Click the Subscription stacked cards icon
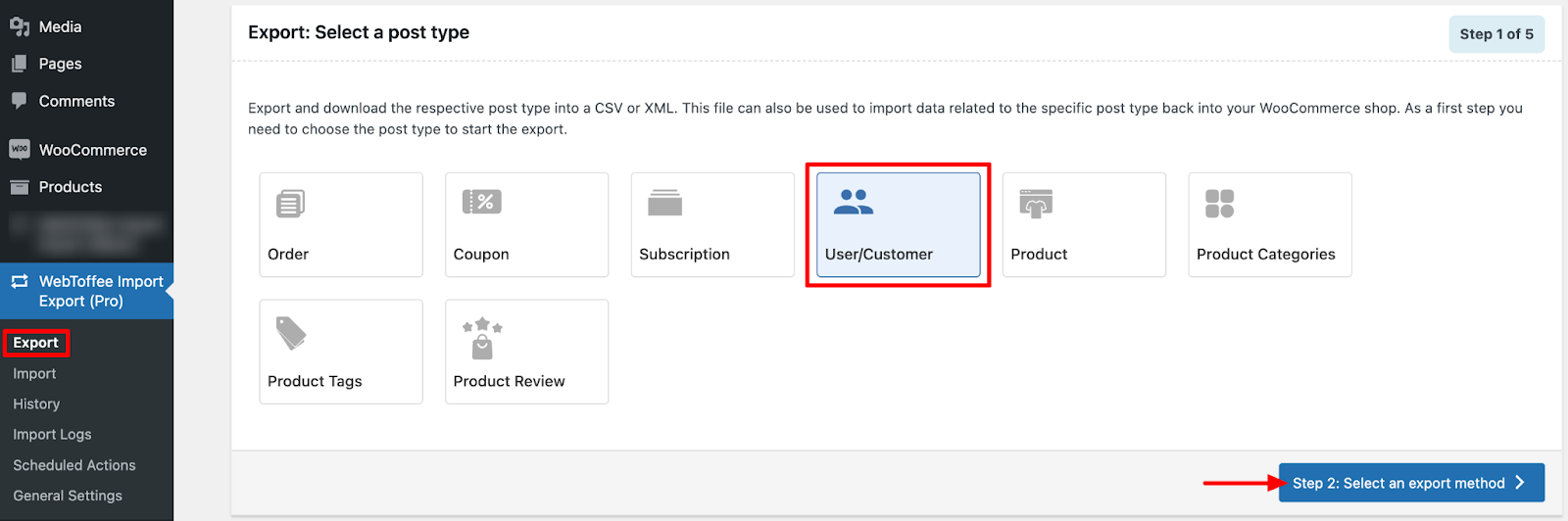 coord(664,202)
